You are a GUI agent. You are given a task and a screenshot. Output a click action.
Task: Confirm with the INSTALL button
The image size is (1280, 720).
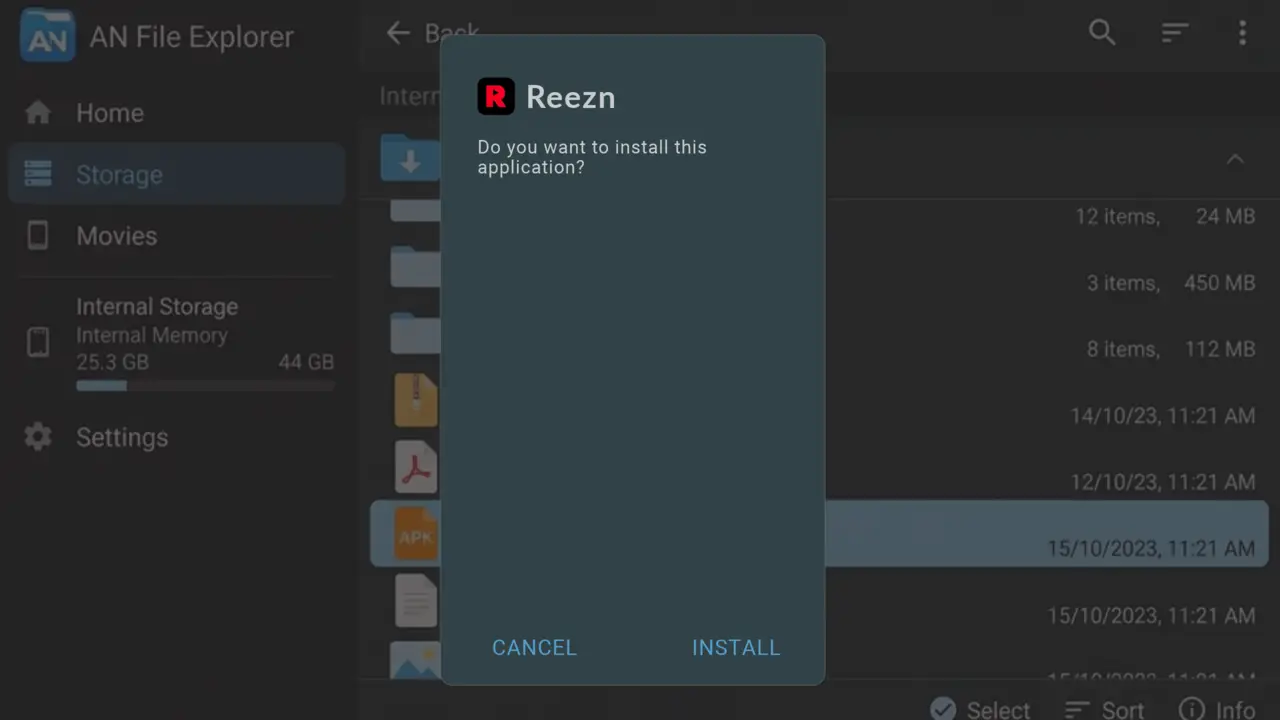tap(736, 647)
